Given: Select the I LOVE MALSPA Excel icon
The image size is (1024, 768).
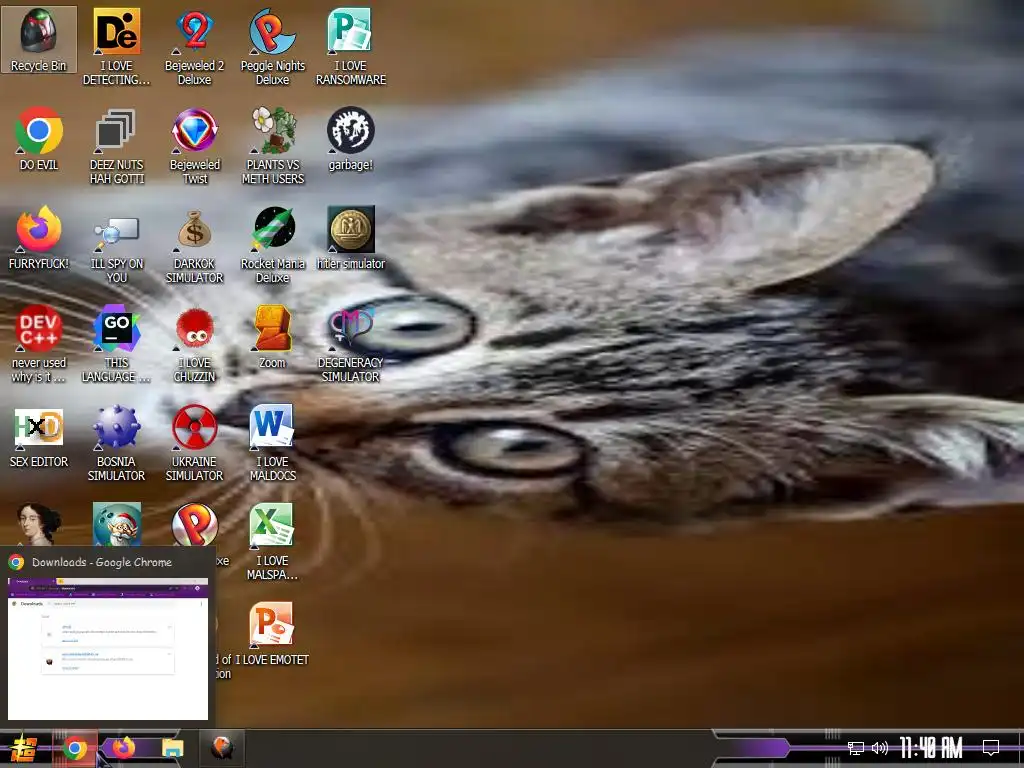Looking at the screenshot, I should click(x=272, y=542).
